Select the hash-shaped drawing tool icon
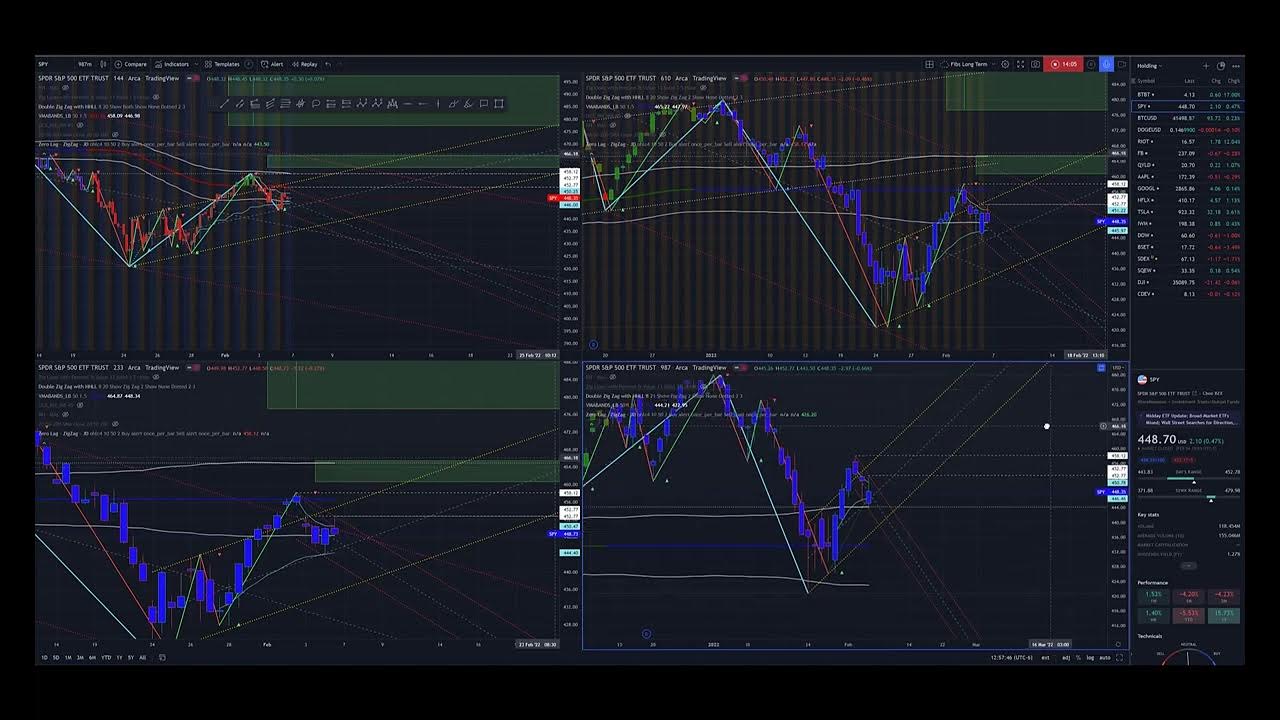The width and height of the screenshot is (1280, 720). point(300,103)
